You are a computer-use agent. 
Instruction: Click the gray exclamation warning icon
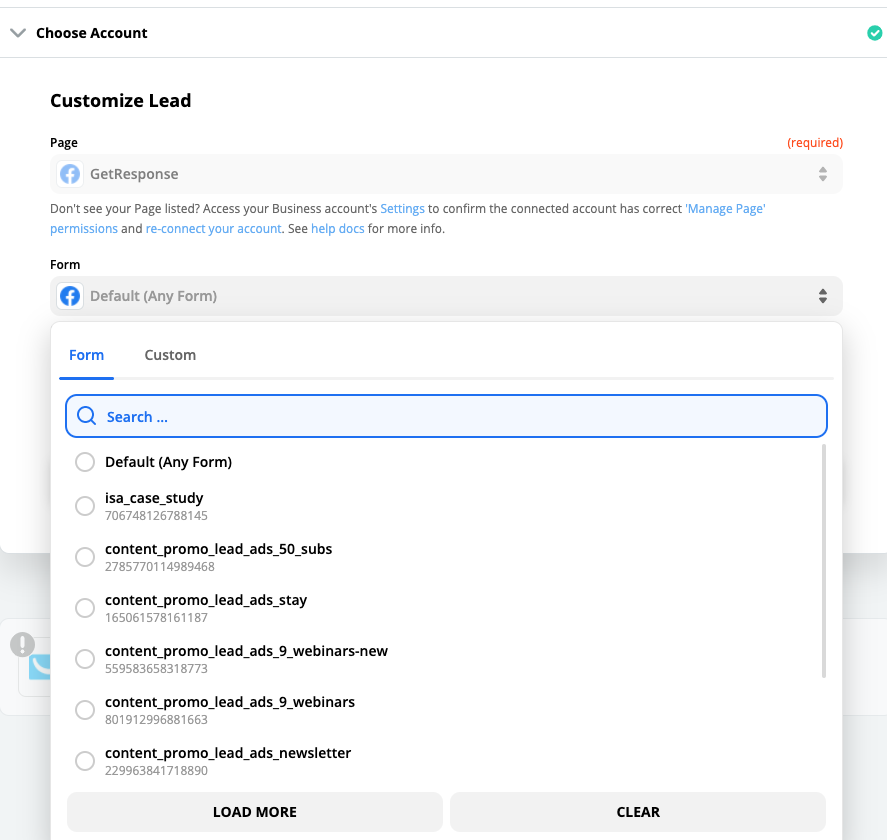point(23,644)
